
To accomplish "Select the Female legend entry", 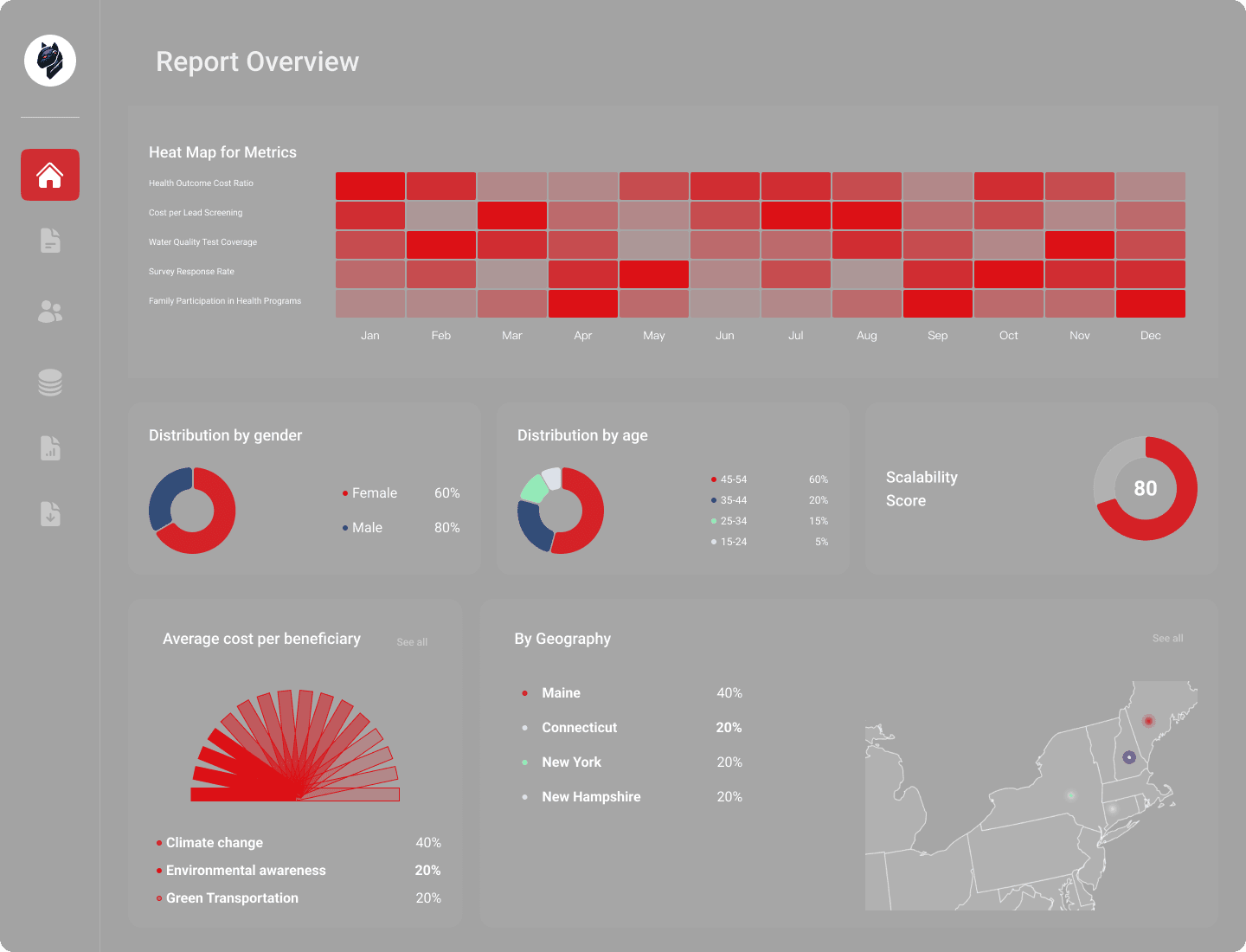I will click(401, 493).
